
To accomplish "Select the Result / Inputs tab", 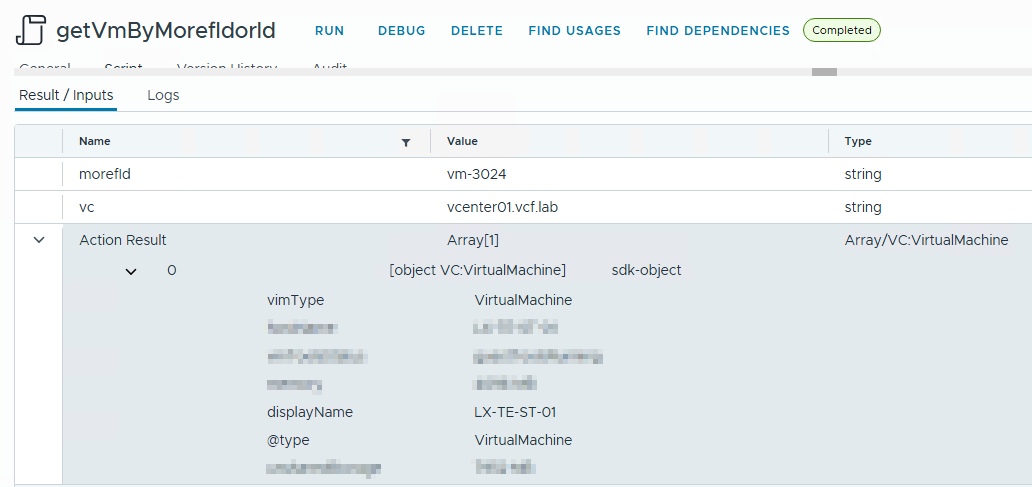I will (66, 95).
